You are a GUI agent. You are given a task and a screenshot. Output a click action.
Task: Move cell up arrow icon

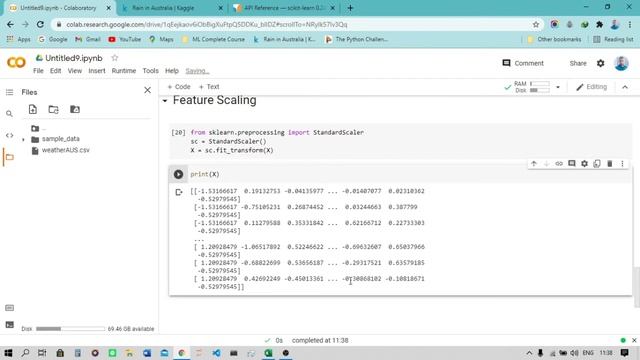pos(534,164)
